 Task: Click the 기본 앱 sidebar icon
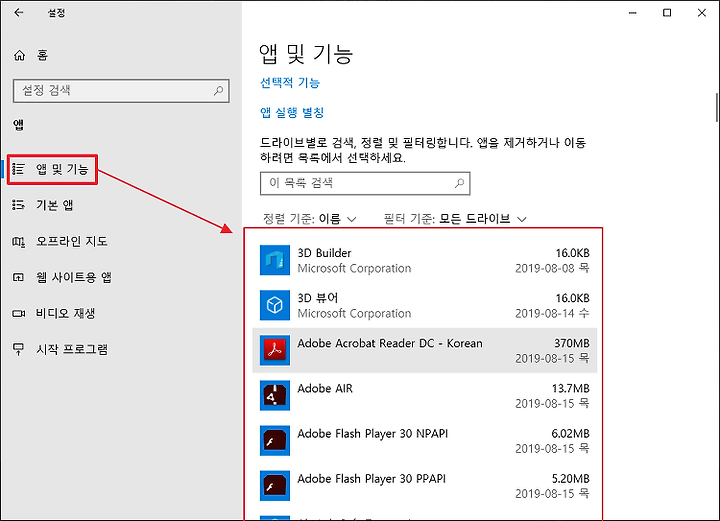[x=18, y=205]
